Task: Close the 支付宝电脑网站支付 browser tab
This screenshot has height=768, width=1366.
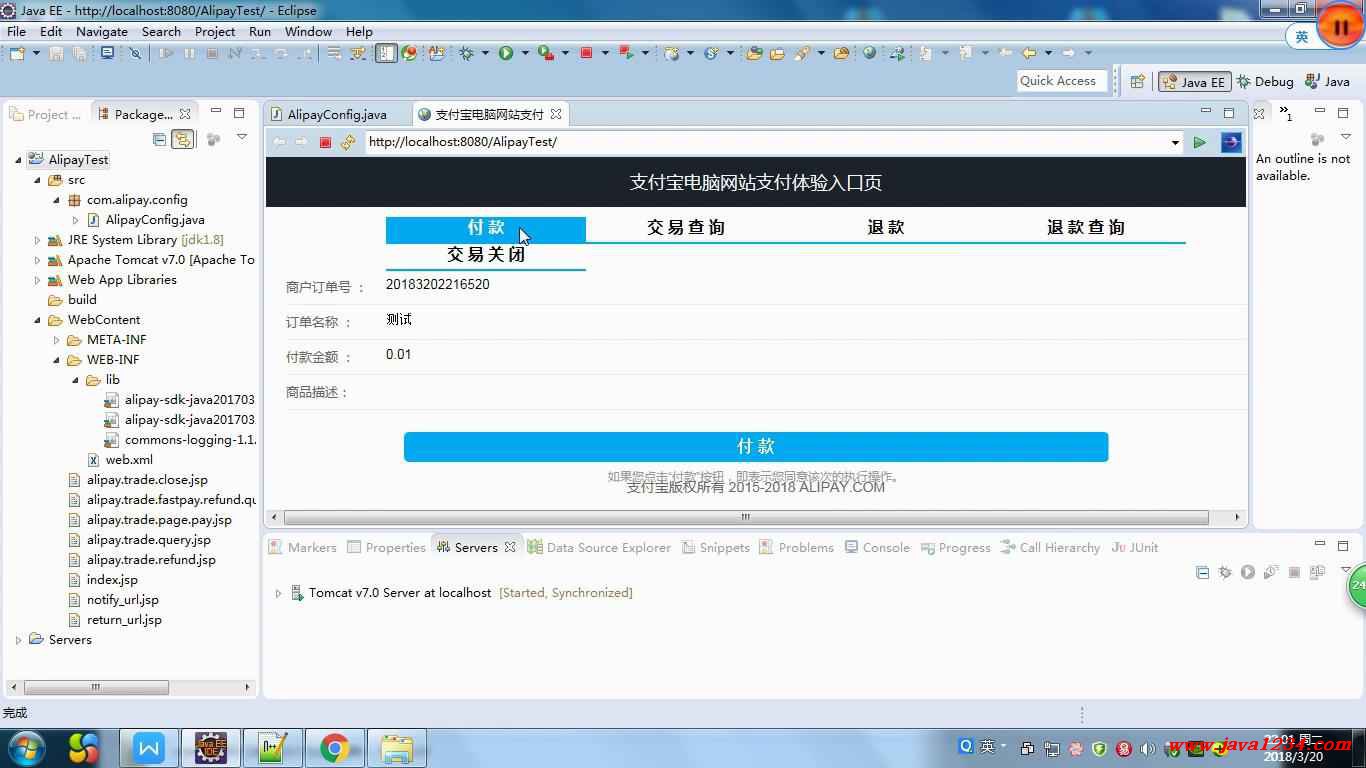Action: (x=556, y=114)
